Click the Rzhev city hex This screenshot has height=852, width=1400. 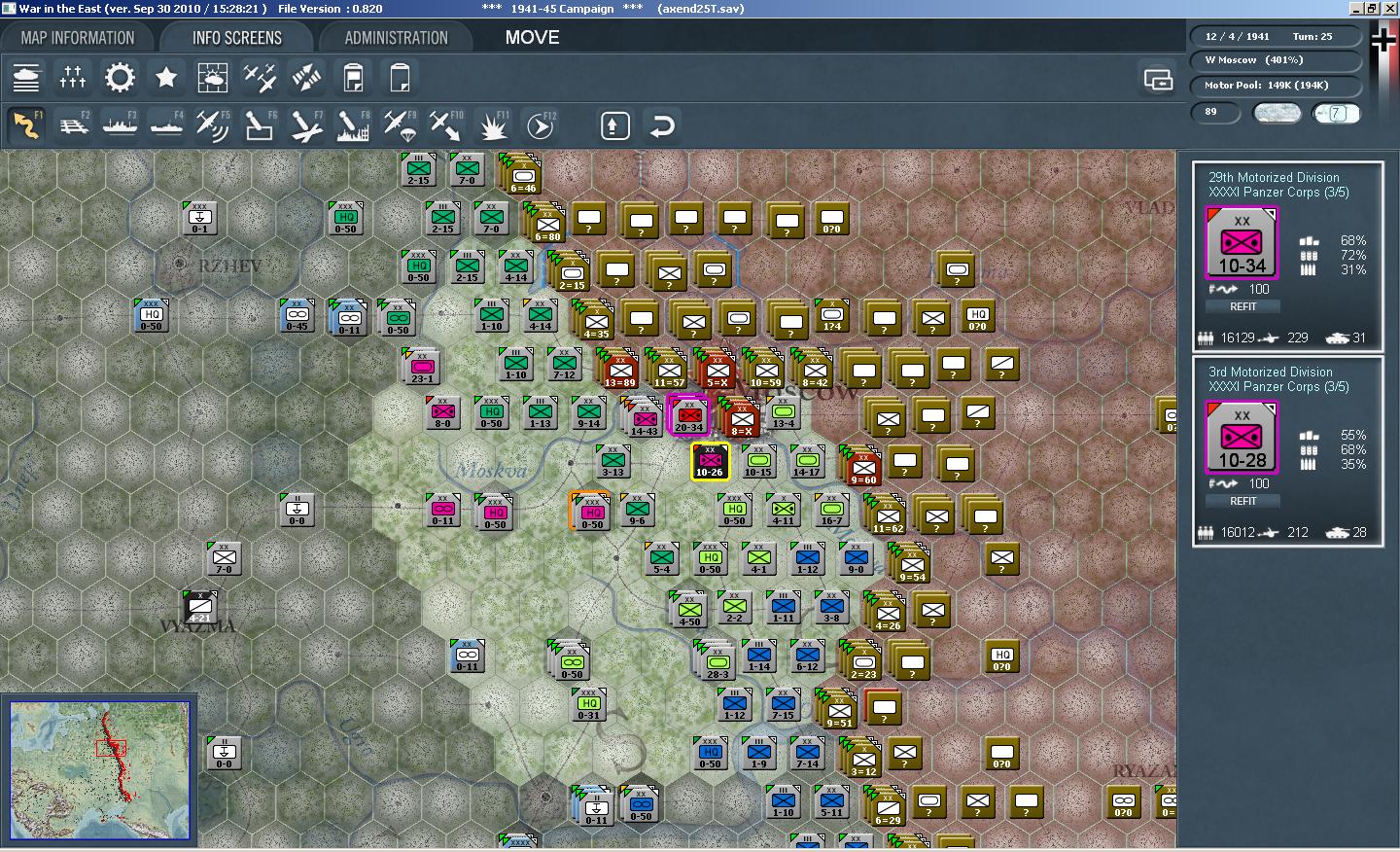point(179,263)
